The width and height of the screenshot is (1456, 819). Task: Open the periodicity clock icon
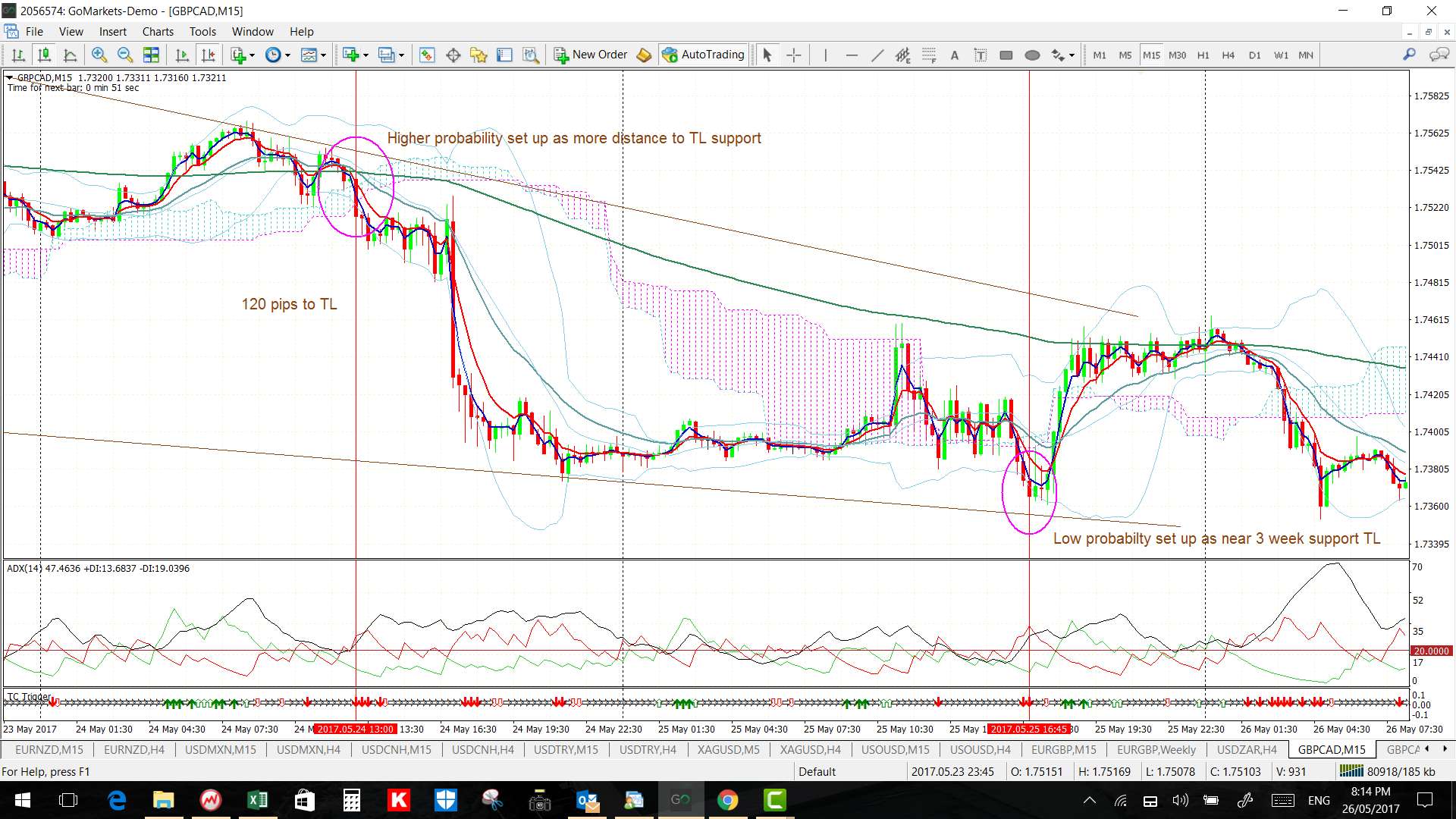point(273,55)
